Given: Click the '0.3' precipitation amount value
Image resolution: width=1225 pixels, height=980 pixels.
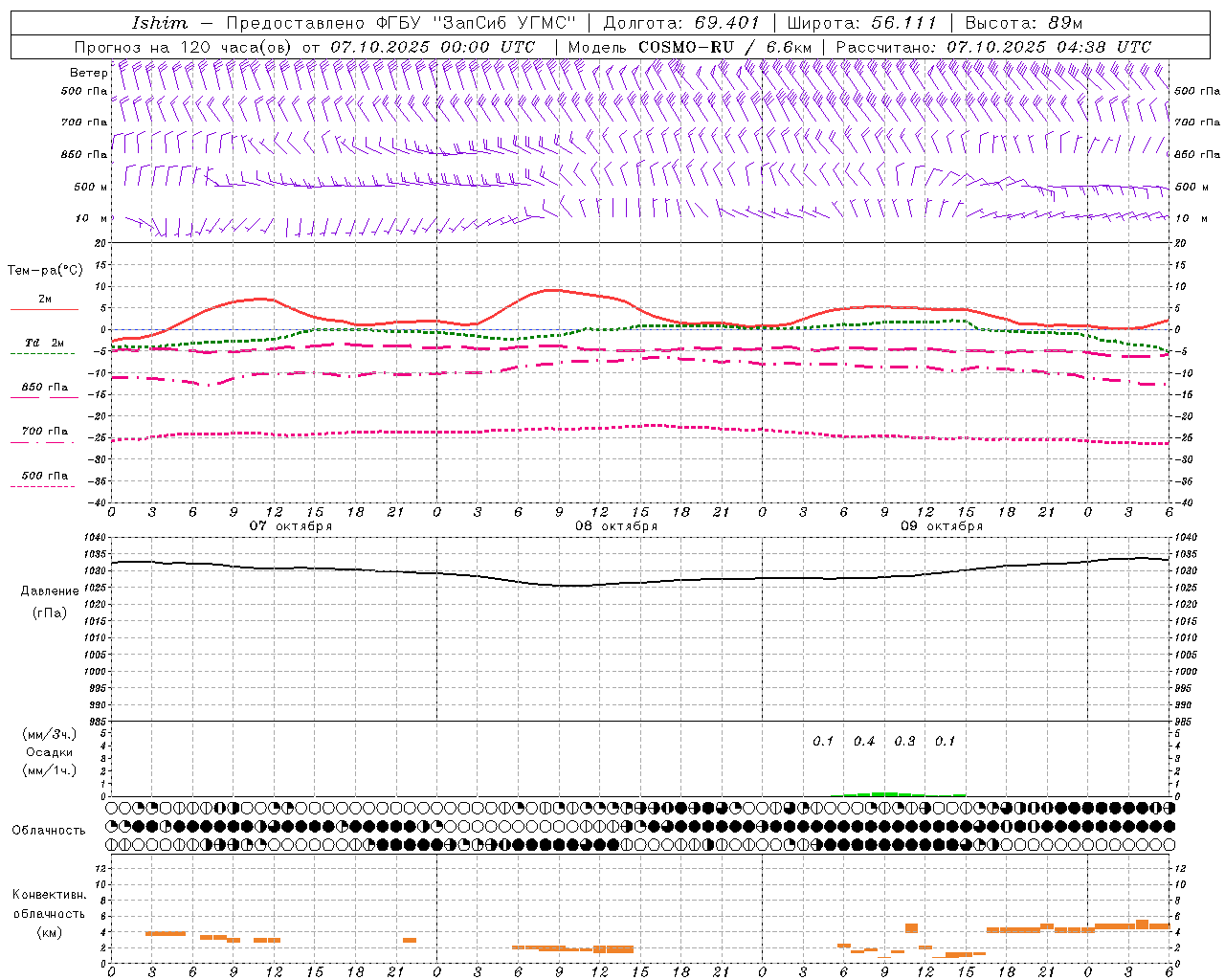Looking at the screenshot, I should point(904,741).
